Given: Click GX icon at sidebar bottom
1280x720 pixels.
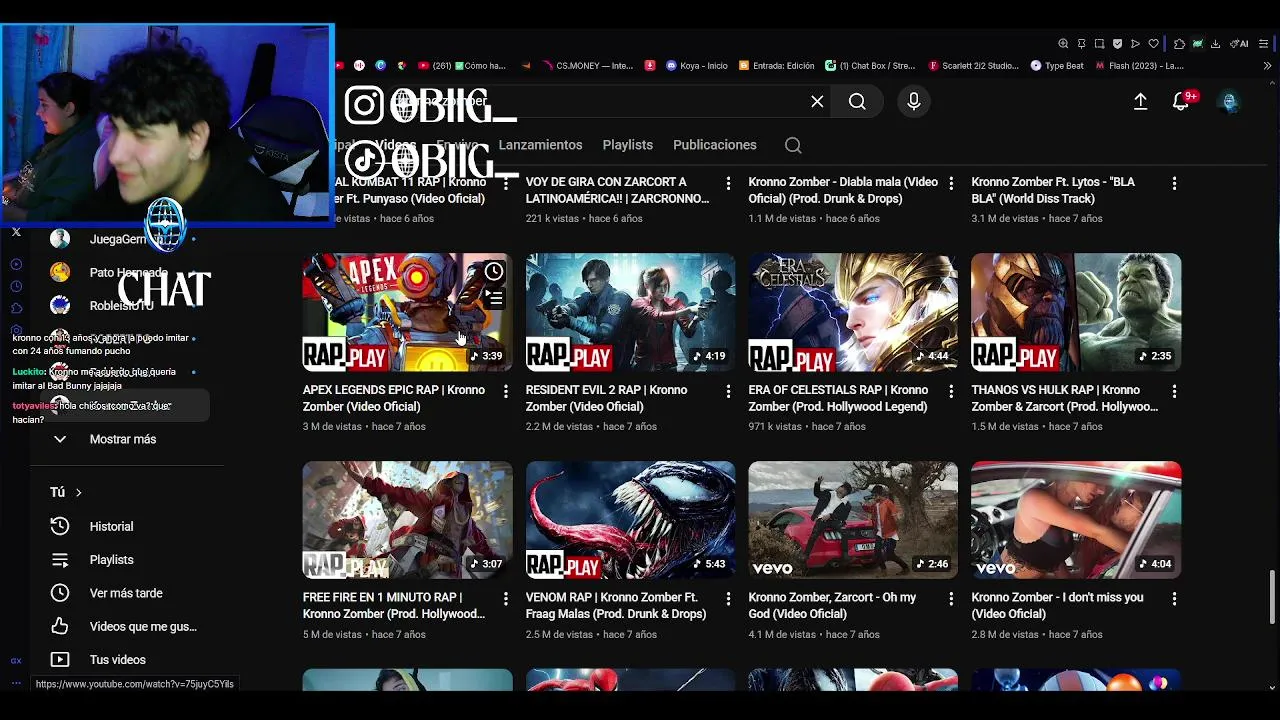Looking at the screenshot, I should (x=16, y=660).
